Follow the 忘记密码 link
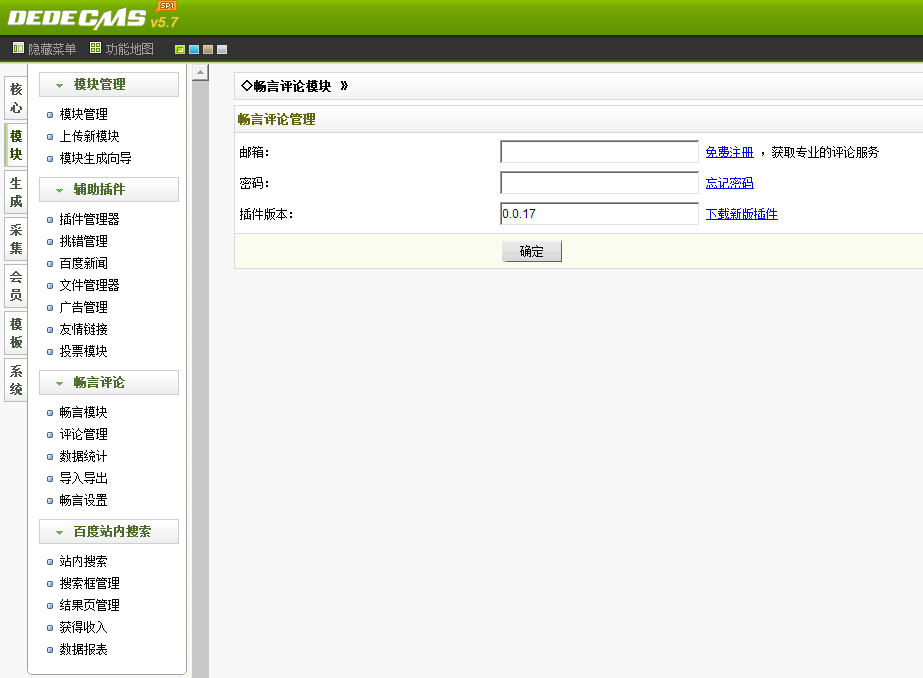The width and height of the screenshot is (923, 678). pos(729,183)
